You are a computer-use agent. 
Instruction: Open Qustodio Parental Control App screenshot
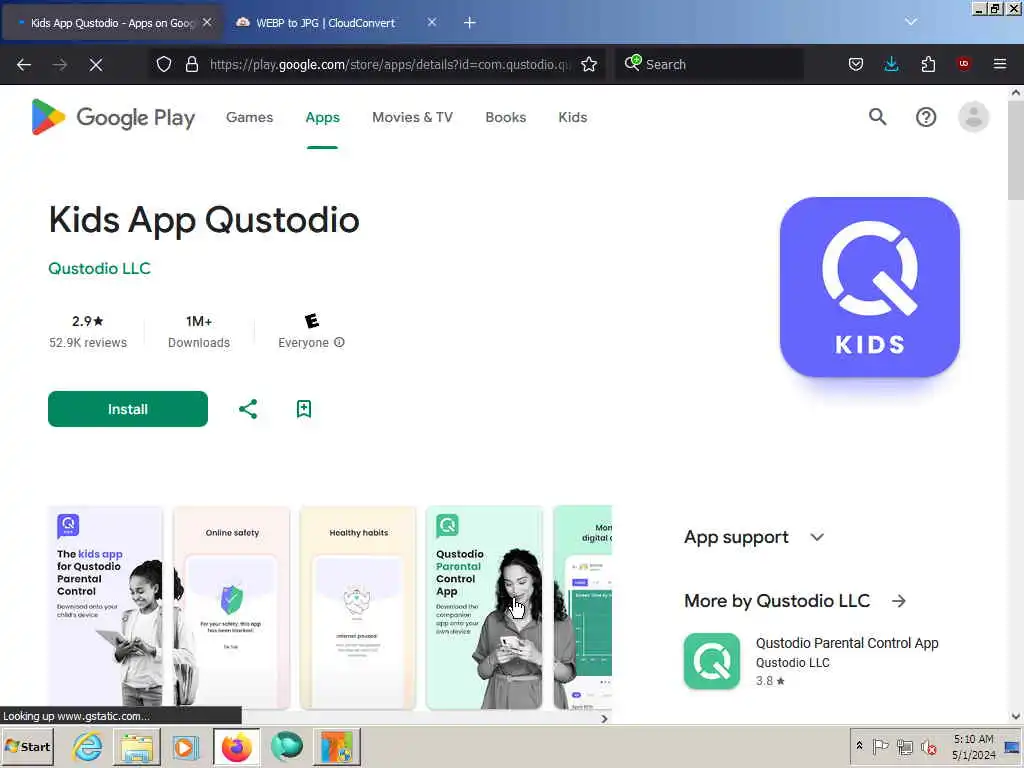484,607
